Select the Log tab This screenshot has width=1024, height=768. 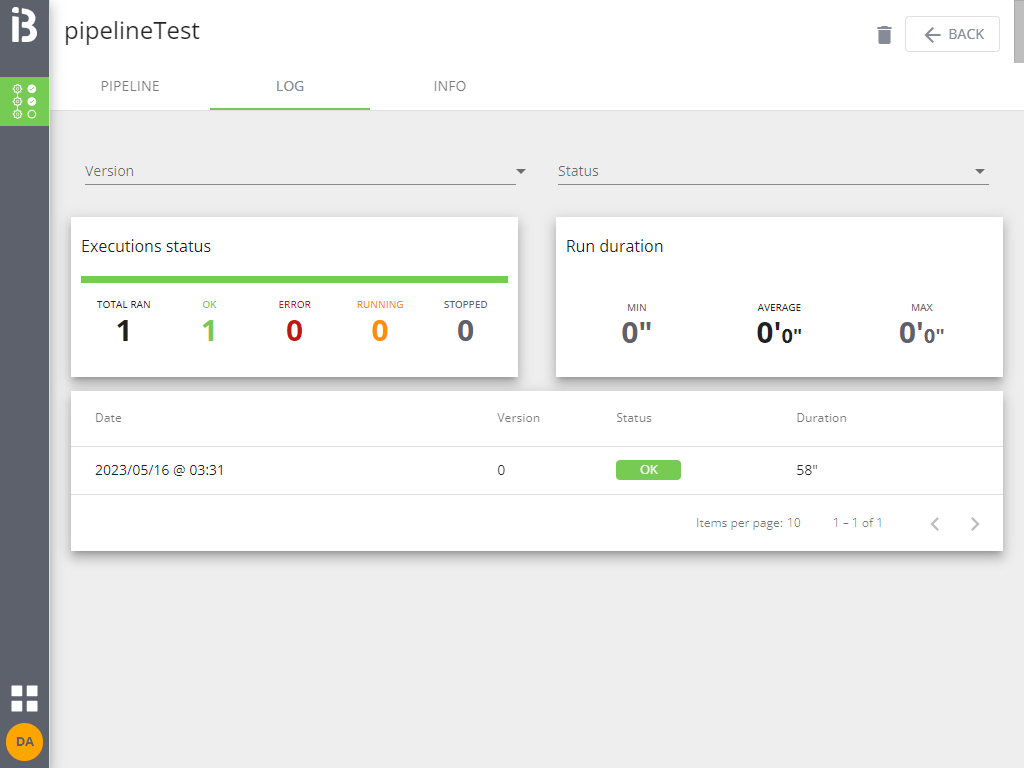click(x=290, y=86)
